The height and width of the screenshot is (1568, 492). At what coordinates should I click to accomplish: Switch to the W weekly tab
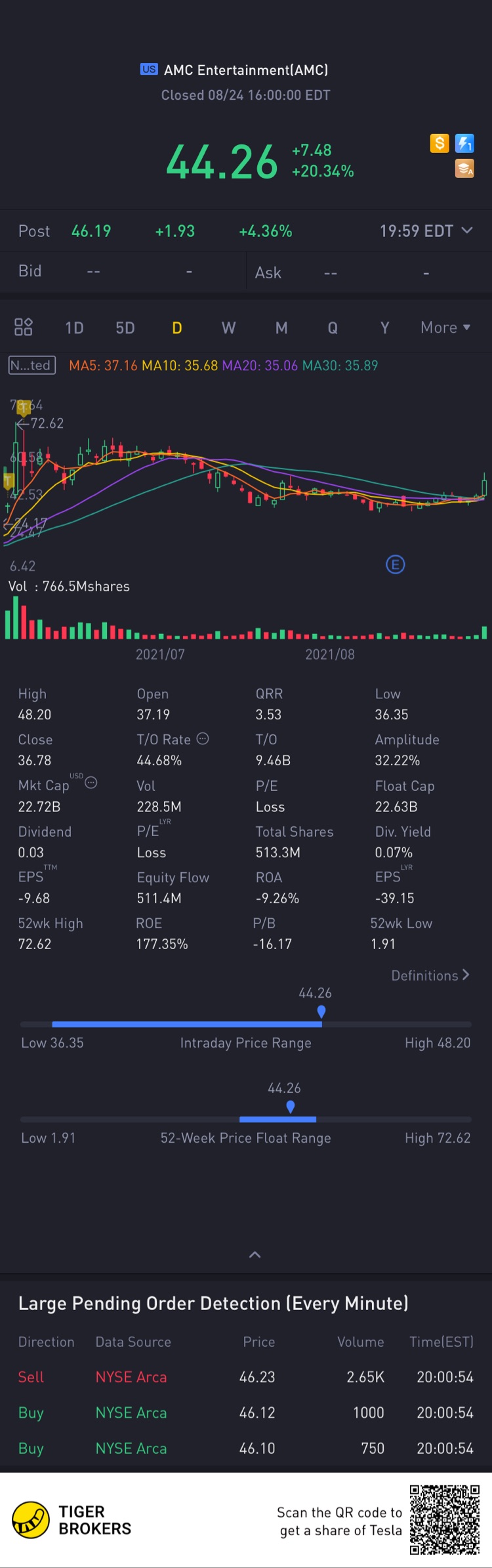228,328
